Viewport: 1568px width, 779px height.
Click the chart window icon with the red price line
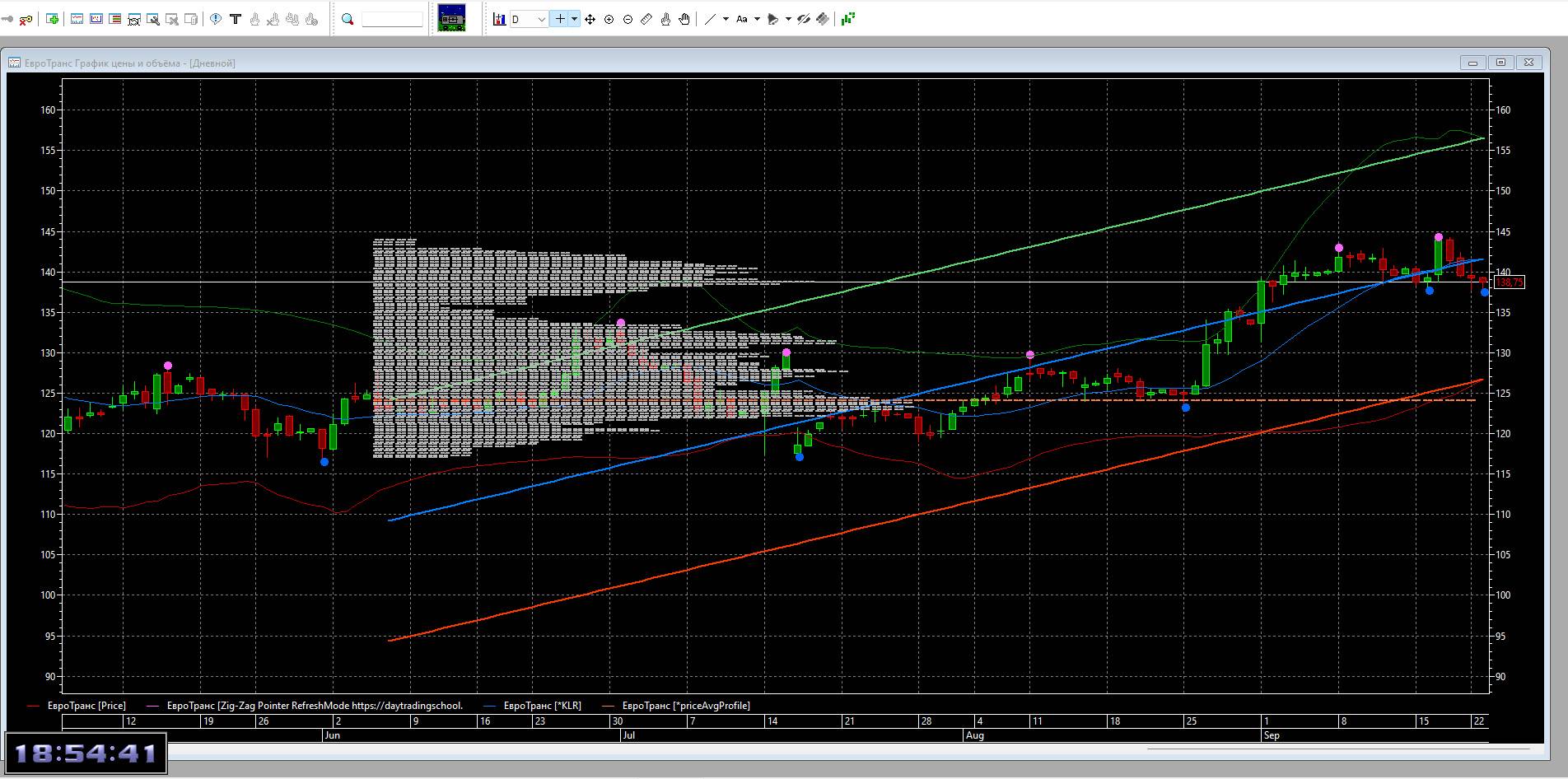click(77, 19)
